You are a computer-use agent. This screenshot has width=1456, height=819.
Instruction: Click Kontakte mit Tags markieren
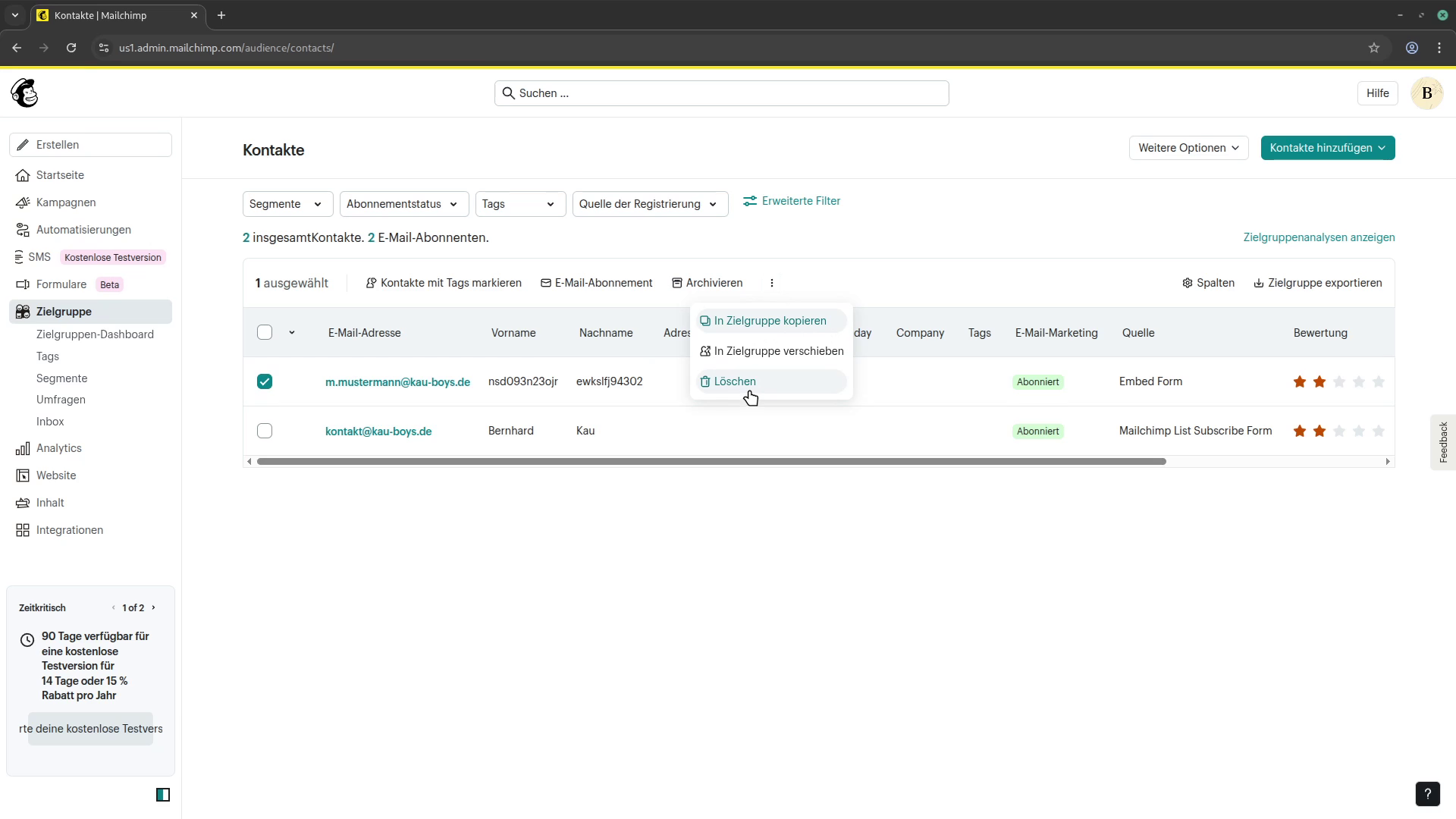click(444, 283)
